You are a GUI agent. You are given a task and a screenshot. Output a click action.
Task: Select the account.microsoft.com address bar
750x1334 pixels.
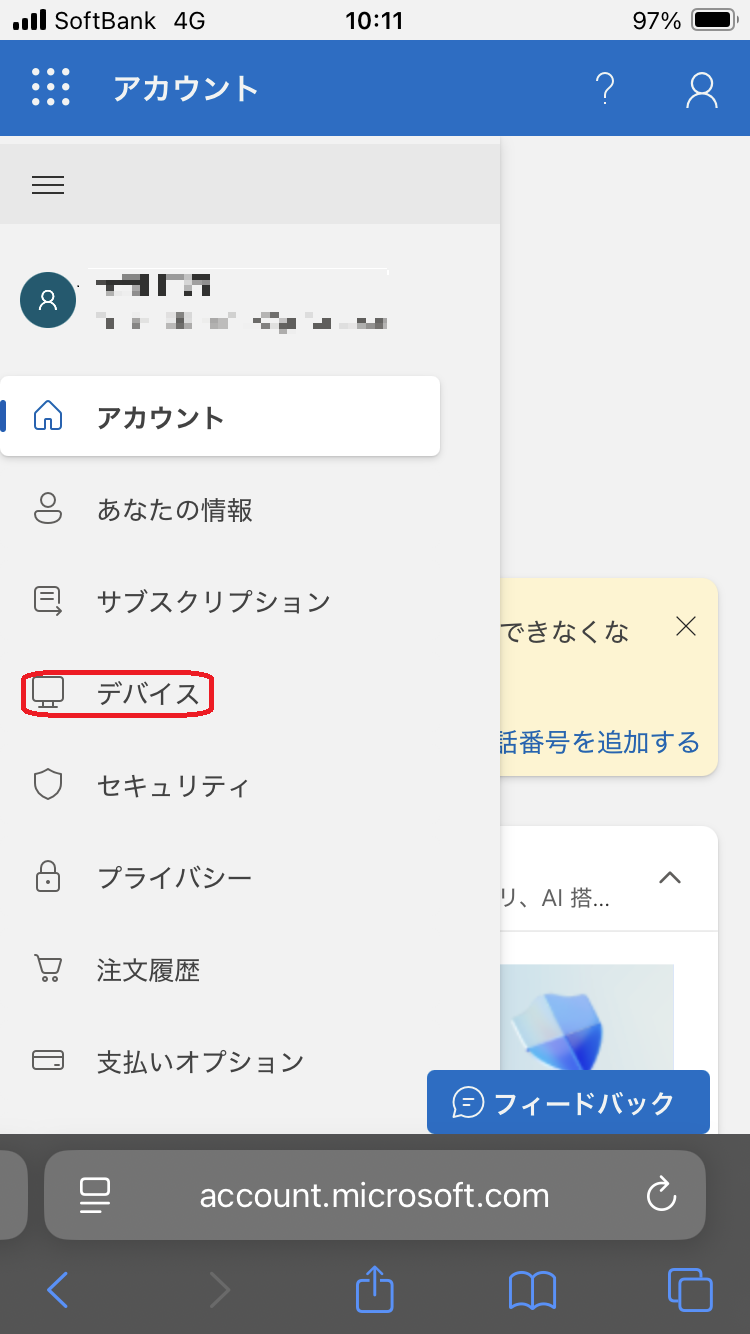point(375,1195)
